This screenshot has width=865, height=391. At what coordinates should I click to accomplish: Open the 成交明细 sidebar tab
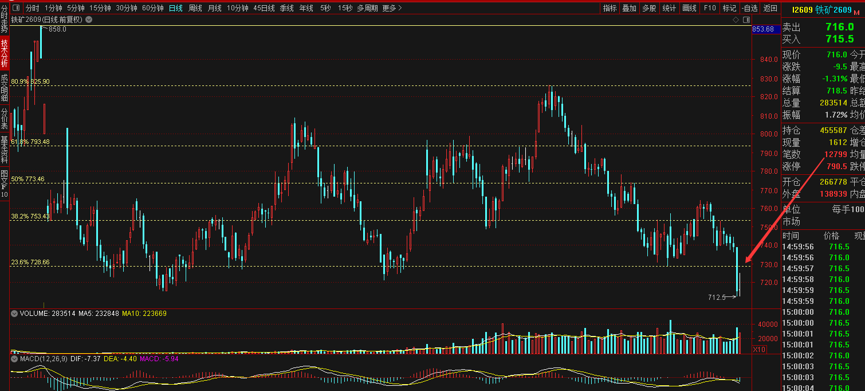(x=4, y=87)
